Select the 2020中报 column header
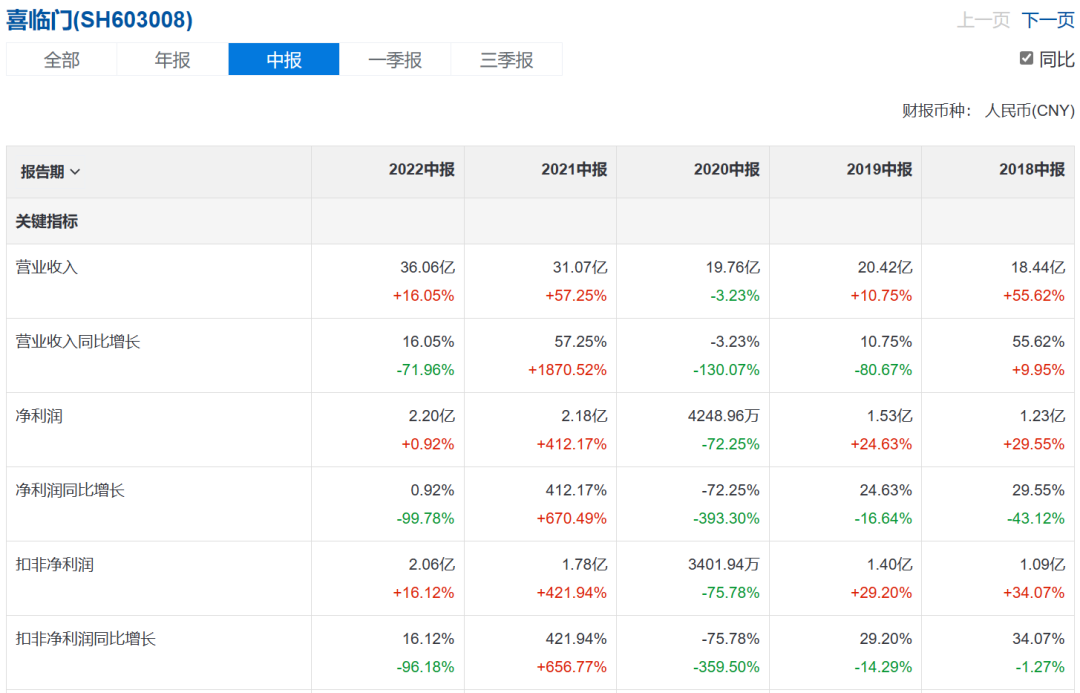Screen dimensions: 1080x693 (726, 170)
